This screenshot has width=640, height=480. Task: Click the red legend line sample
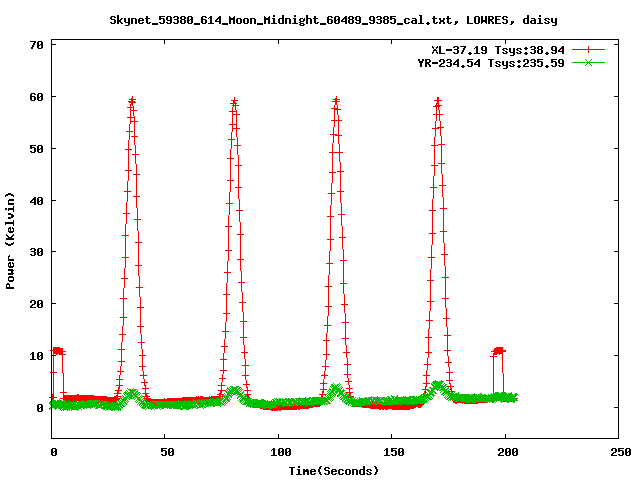click(x=588, y=50)
